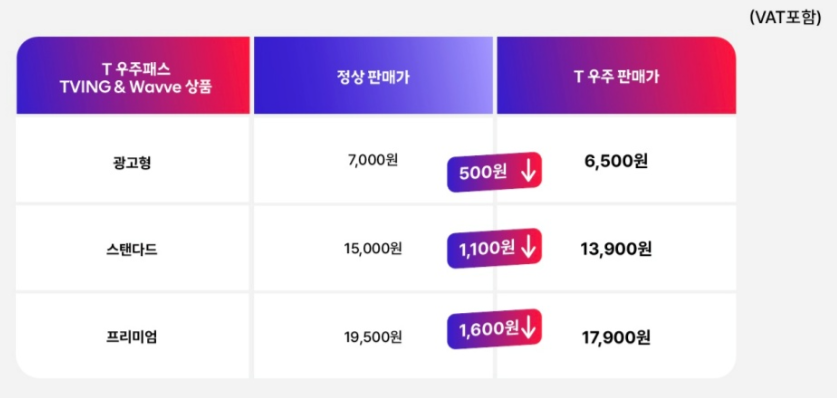Image resolution: width=837 pixels, height=398 pixels.
Task: Click the 1,100원 discount badge
Action: pos(494,248)
